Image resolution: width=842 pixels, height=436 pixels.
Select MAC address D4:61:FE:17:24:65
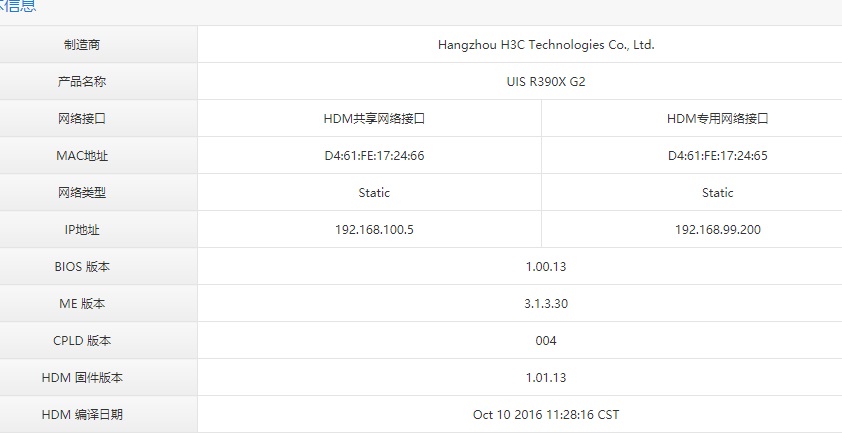(717, 156)
